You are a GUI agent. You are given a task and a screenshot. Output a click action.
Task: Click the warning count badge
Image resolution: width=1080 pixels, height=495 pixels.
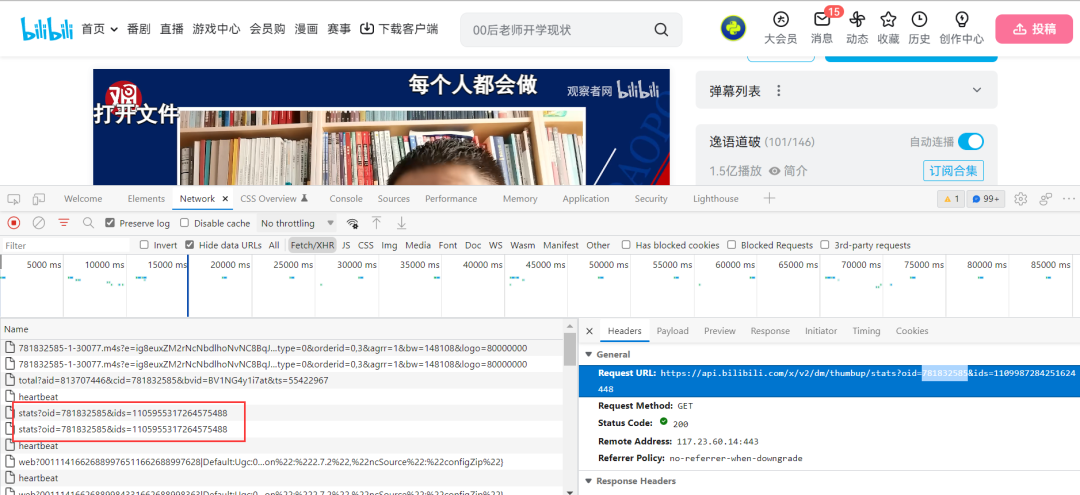951,199
